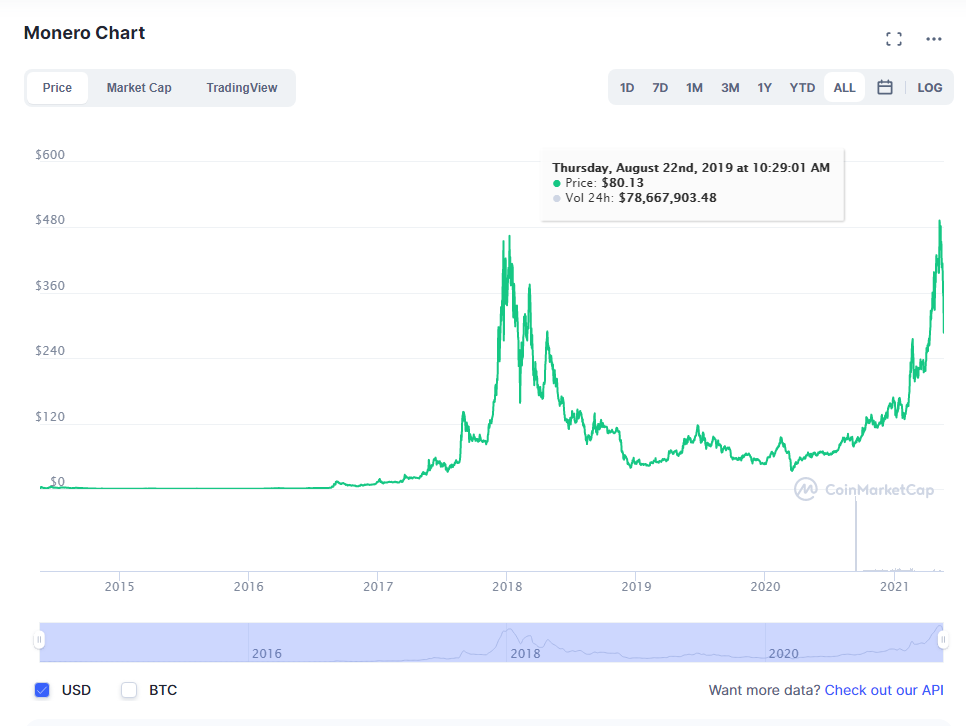Open the three-dot more options menu

click(934, 39)
